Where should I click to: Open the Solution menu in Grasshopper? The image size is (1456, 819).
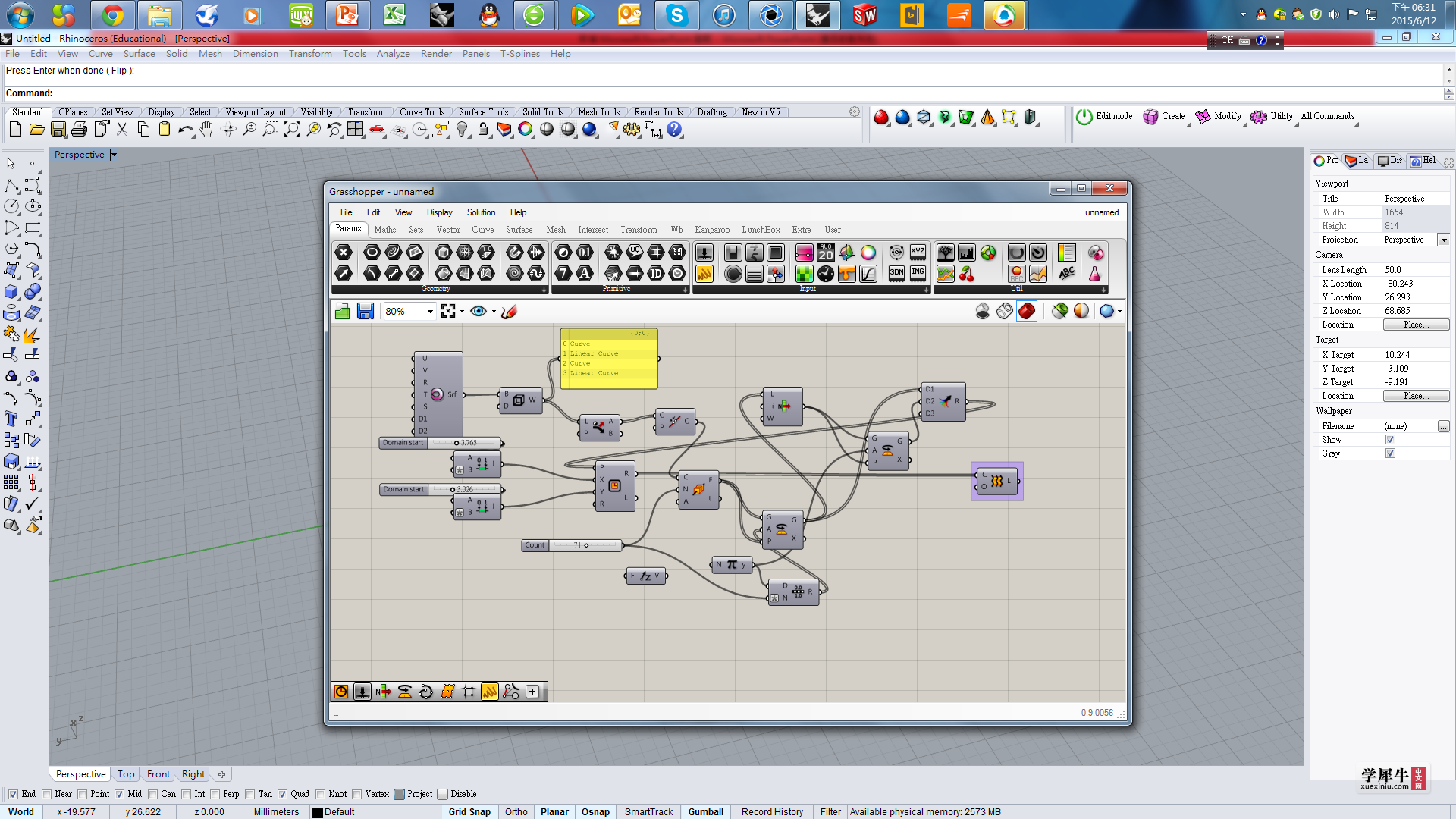click(481, 212)
